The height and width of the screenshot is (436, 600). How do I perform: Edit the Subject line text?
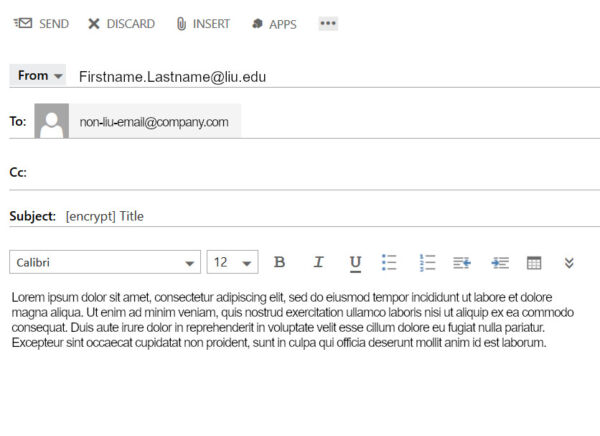click(300, 216)
